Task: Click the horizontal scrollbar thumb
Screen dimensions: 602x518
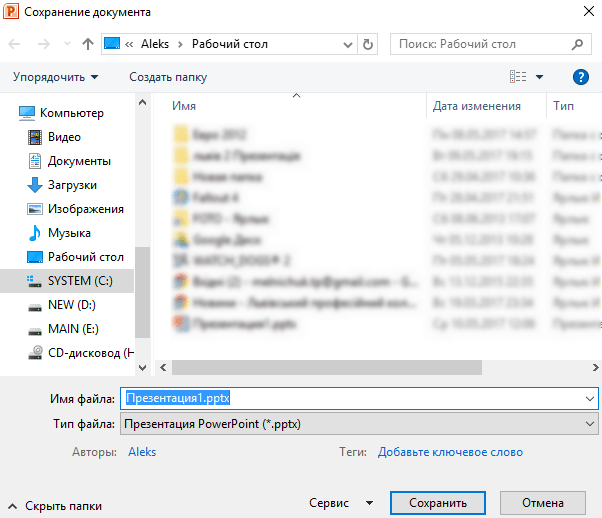Action: [327, 367]
